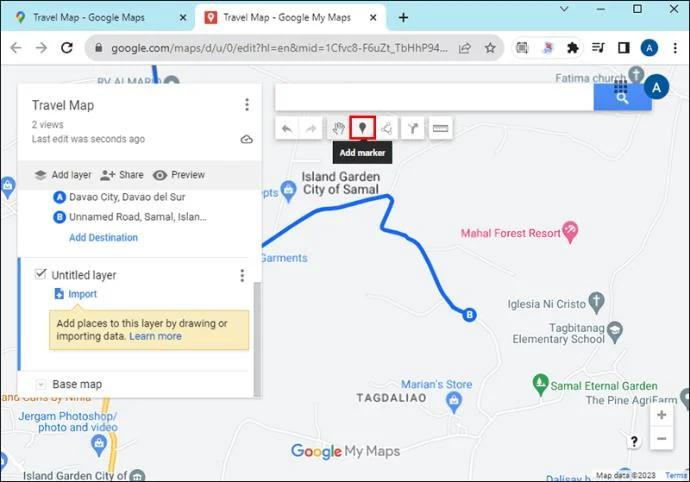Click the cloud save status icon
The height and width of the screenshot is (482, 690).
tap(247, 140)
